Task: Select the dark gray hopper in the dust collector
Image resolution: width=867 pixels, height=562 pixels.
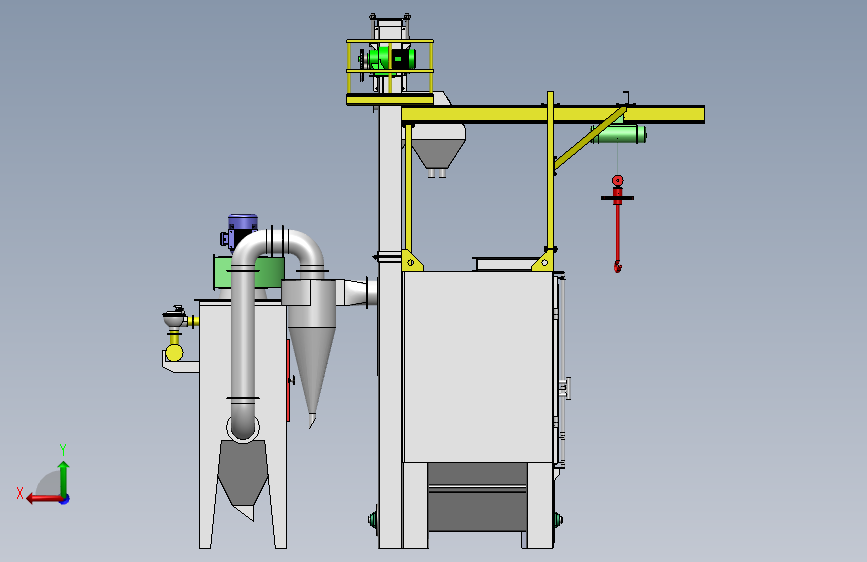Action: pos(243,473)
